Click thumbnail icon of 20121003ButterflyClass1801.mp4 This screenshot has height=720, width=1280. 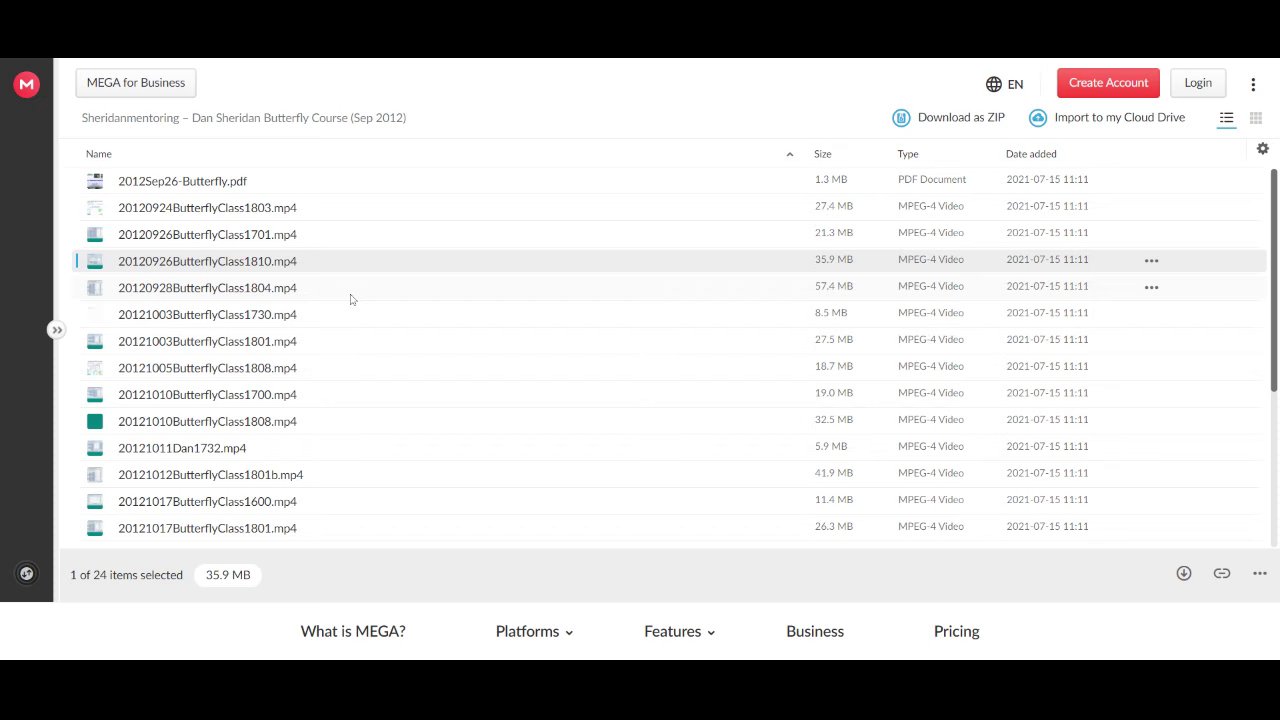click(95, 341)
